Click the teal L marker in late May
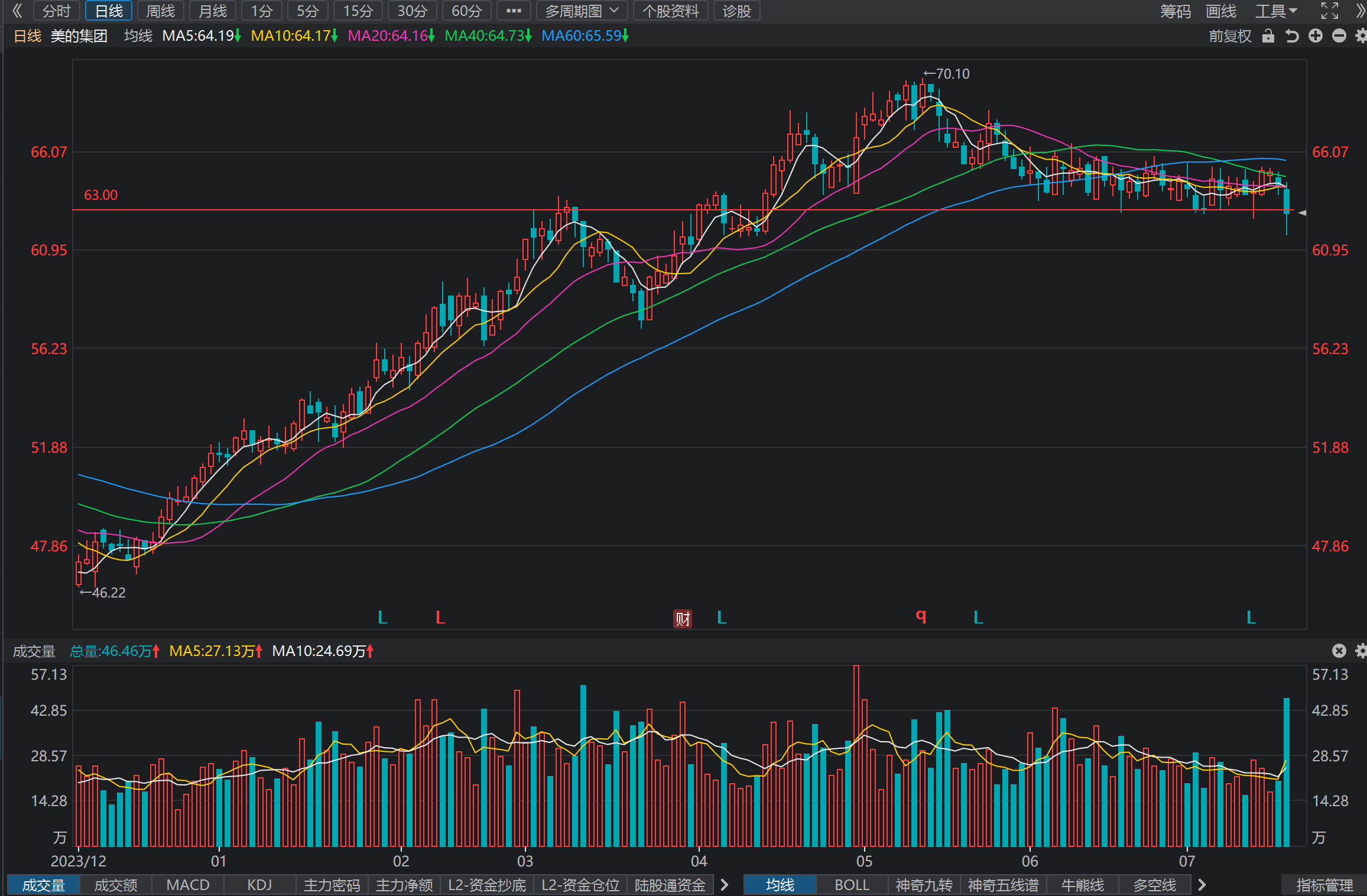This screenshot has height=896, width=1367. pyautogui.click(x=978, y=618)
